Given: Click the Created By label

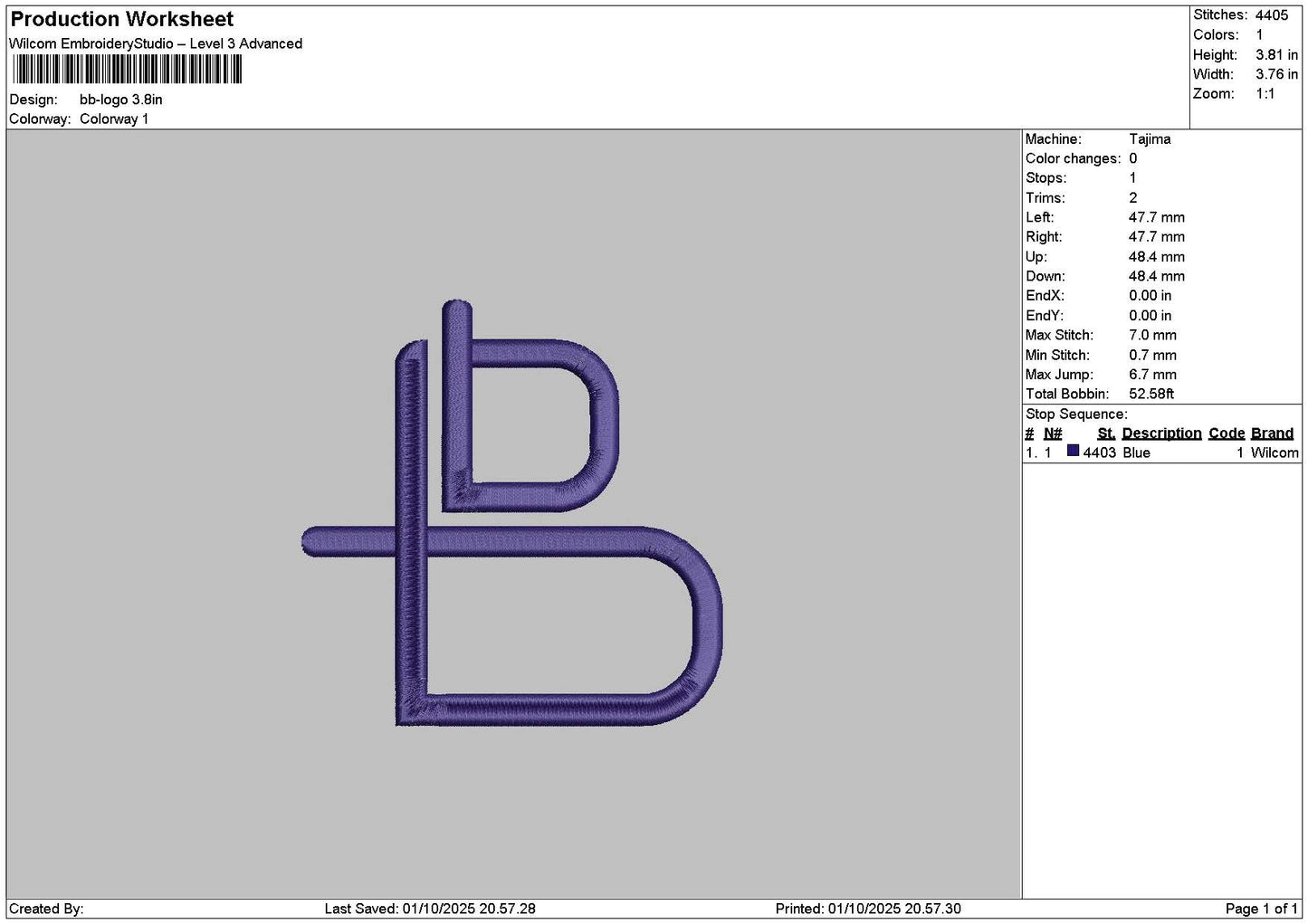Looking at the screenshot, I should (46, 909).
